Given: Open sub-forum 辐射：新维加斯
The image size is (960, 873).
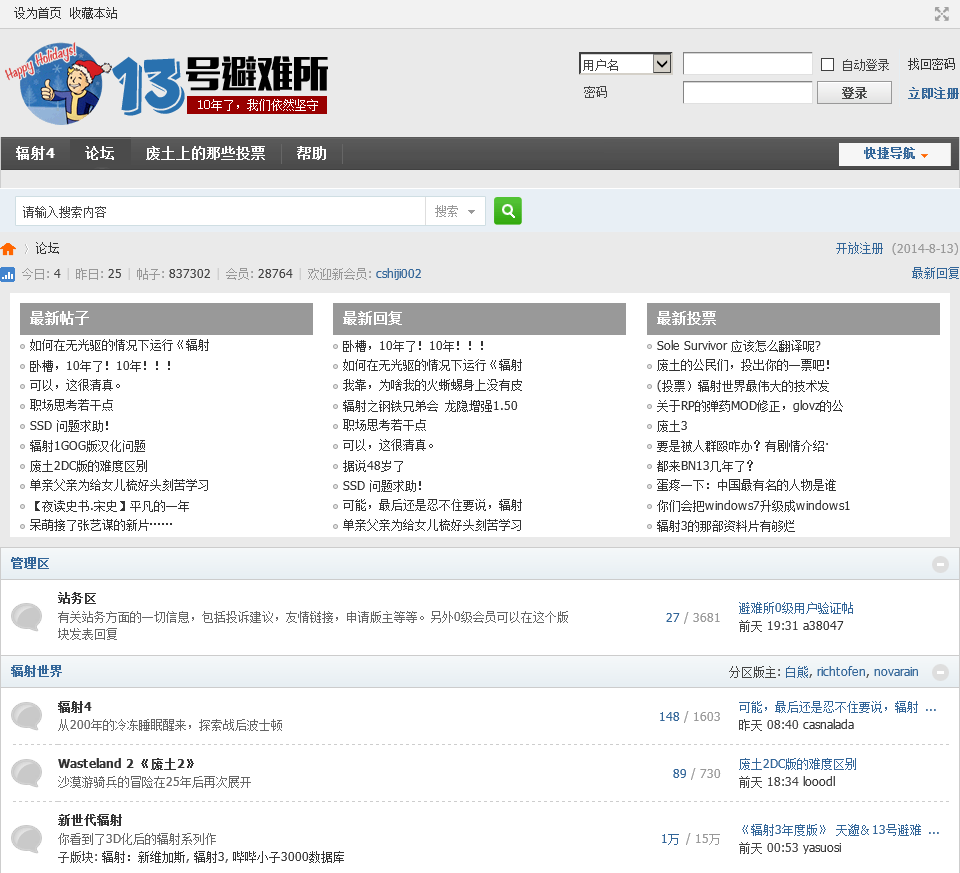Looking at the screenshot, I should (145, 856).
